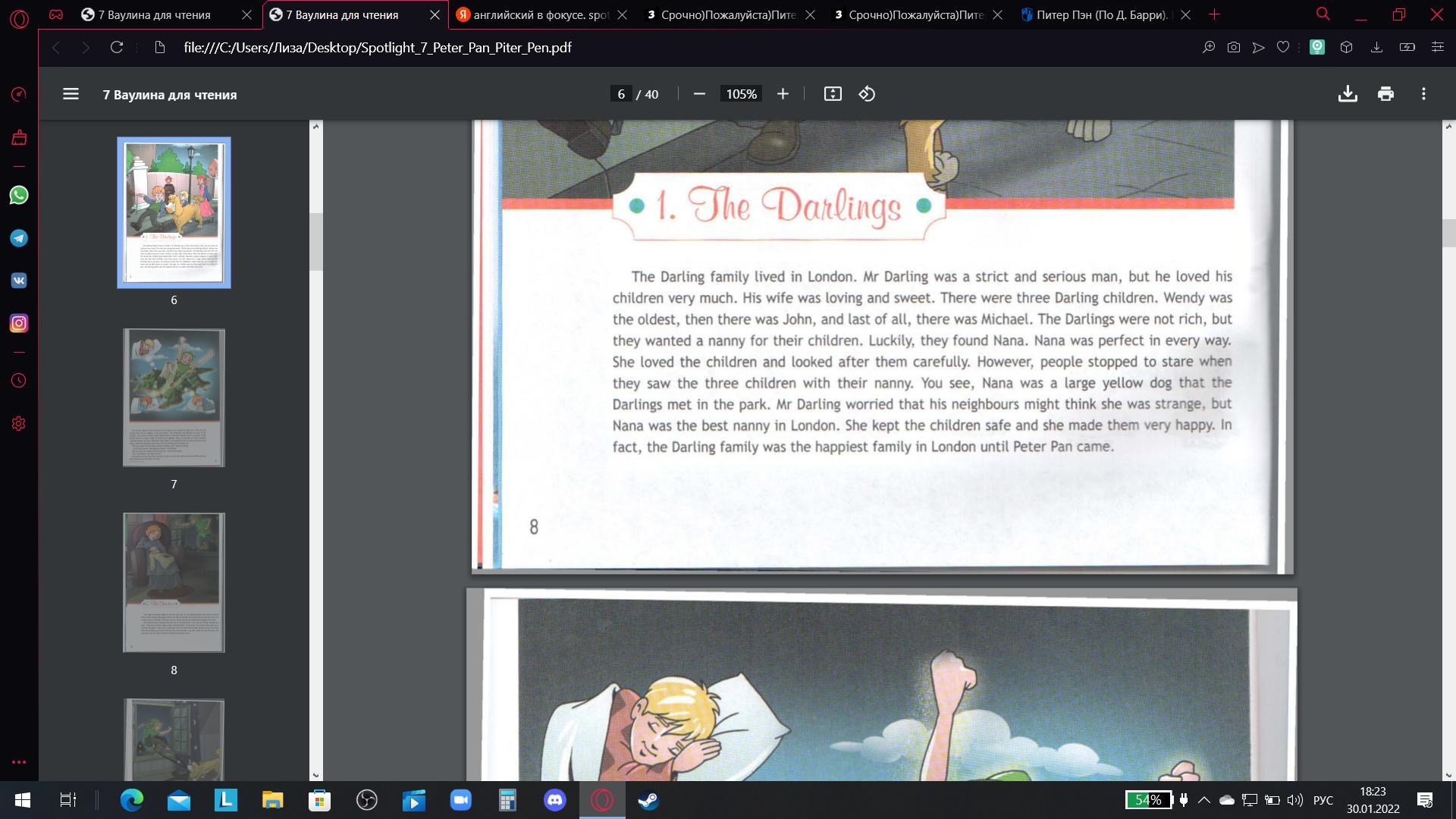This screenshot has width=1456, height=819.
Task: Zoom out the PDF with minus
Action: click(699, 94)
